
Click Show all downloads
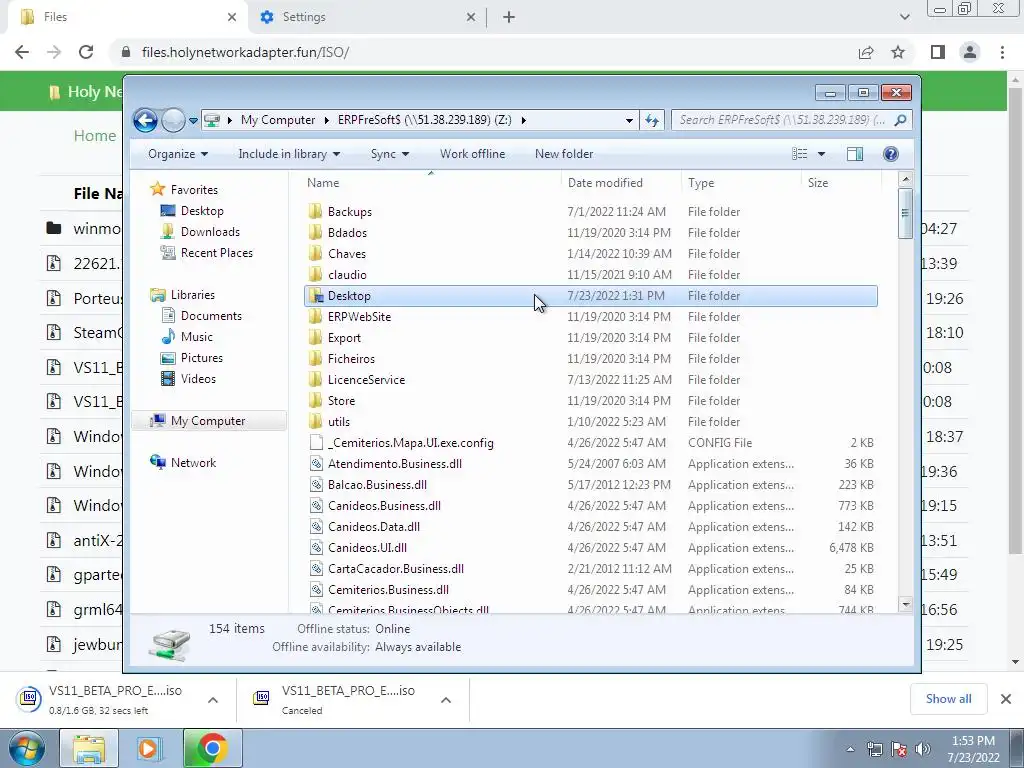(948, 699)
